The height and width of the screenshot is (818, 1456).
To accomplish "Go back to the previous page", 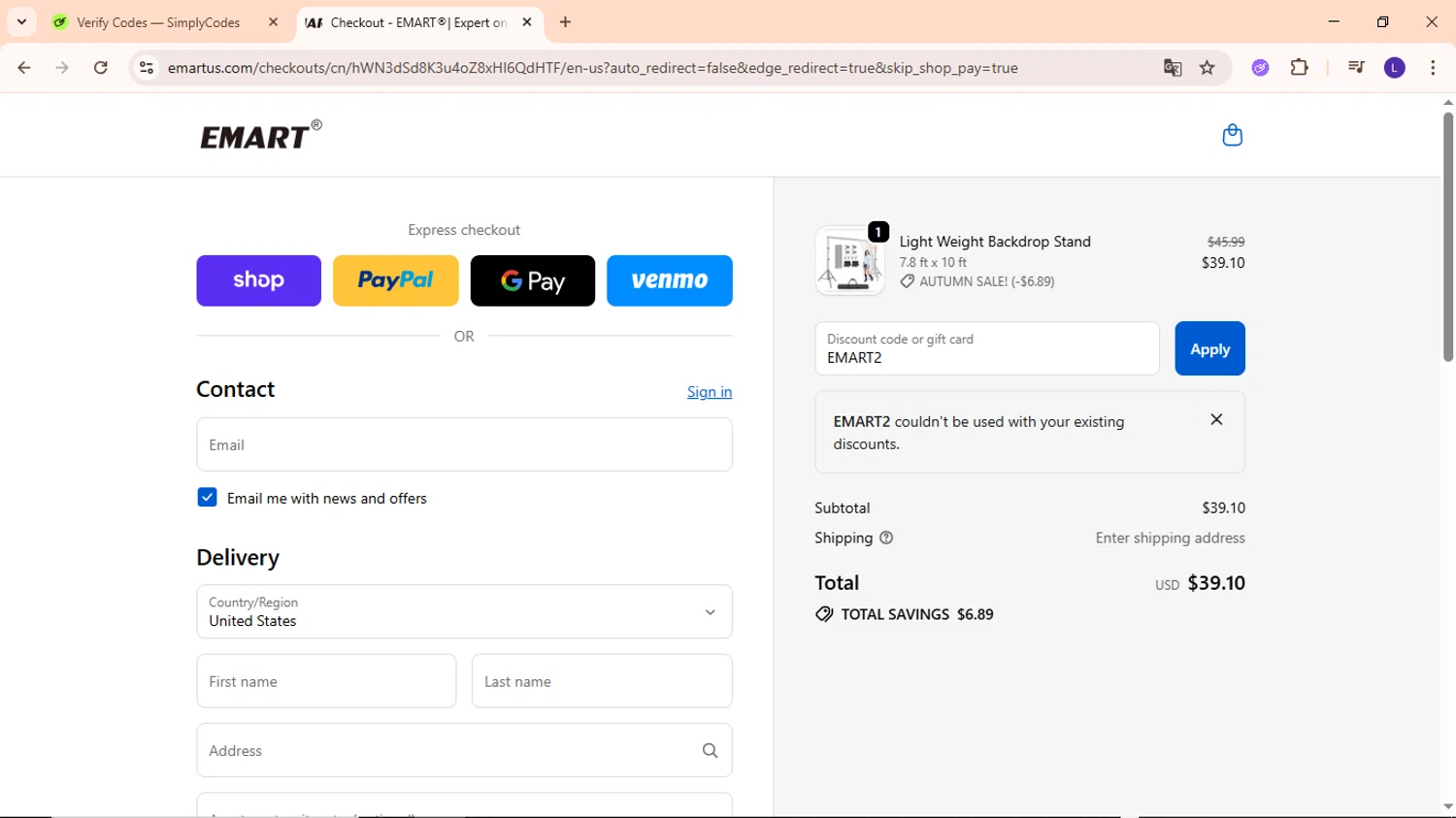I will (x=24, y=68).
